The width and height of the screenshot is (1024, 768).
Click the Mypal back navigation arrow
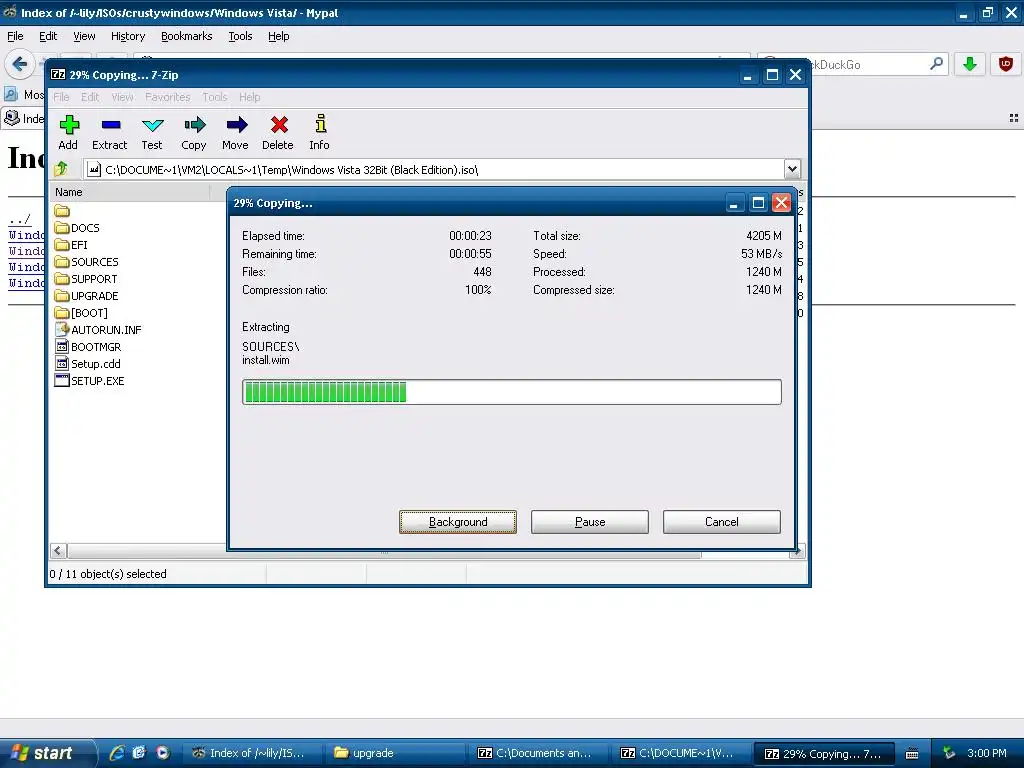[x=19, y=64]
